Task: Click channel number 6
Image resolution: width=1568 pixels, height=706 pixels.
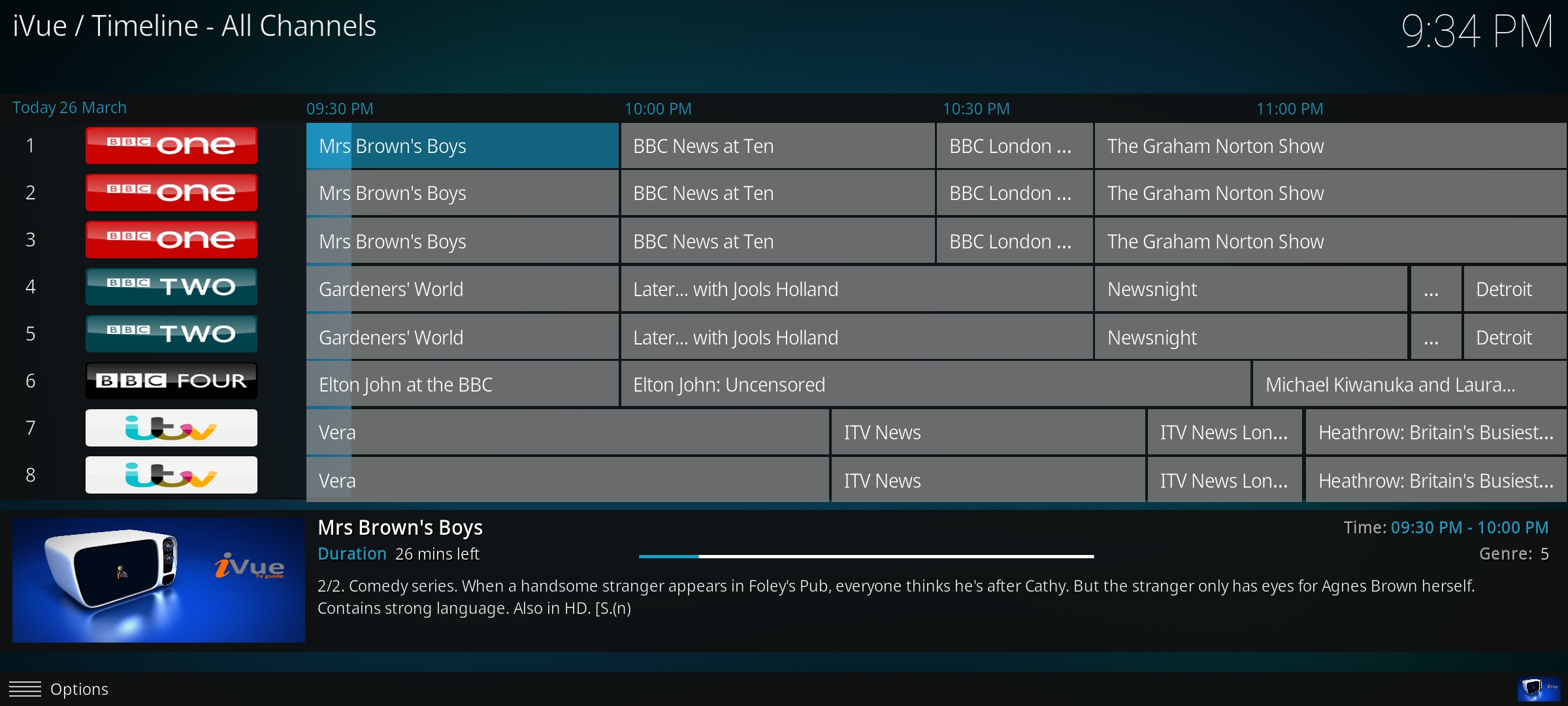Action: click(30, 380)
